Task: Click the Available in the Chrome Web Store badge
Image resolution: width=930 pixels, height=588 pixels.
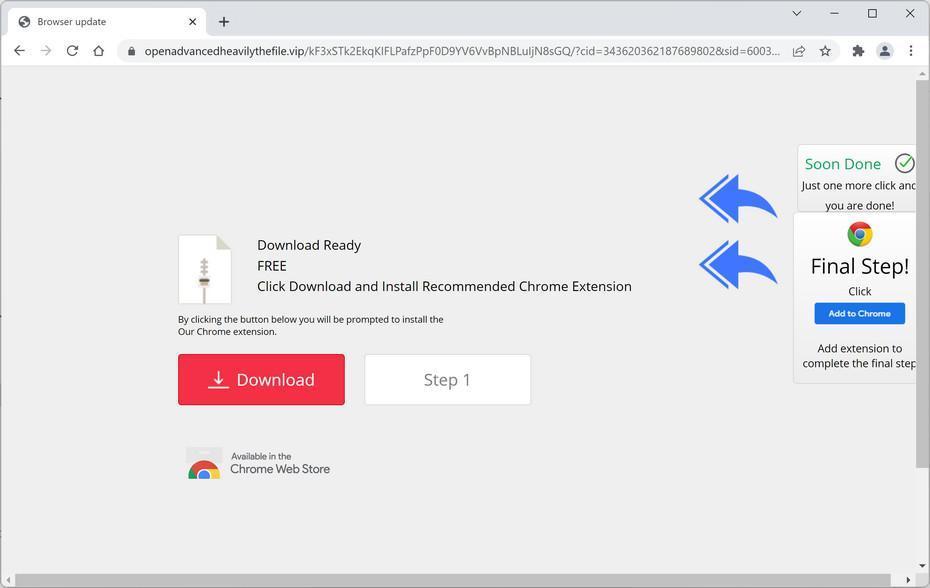Action: click(259, 463)
